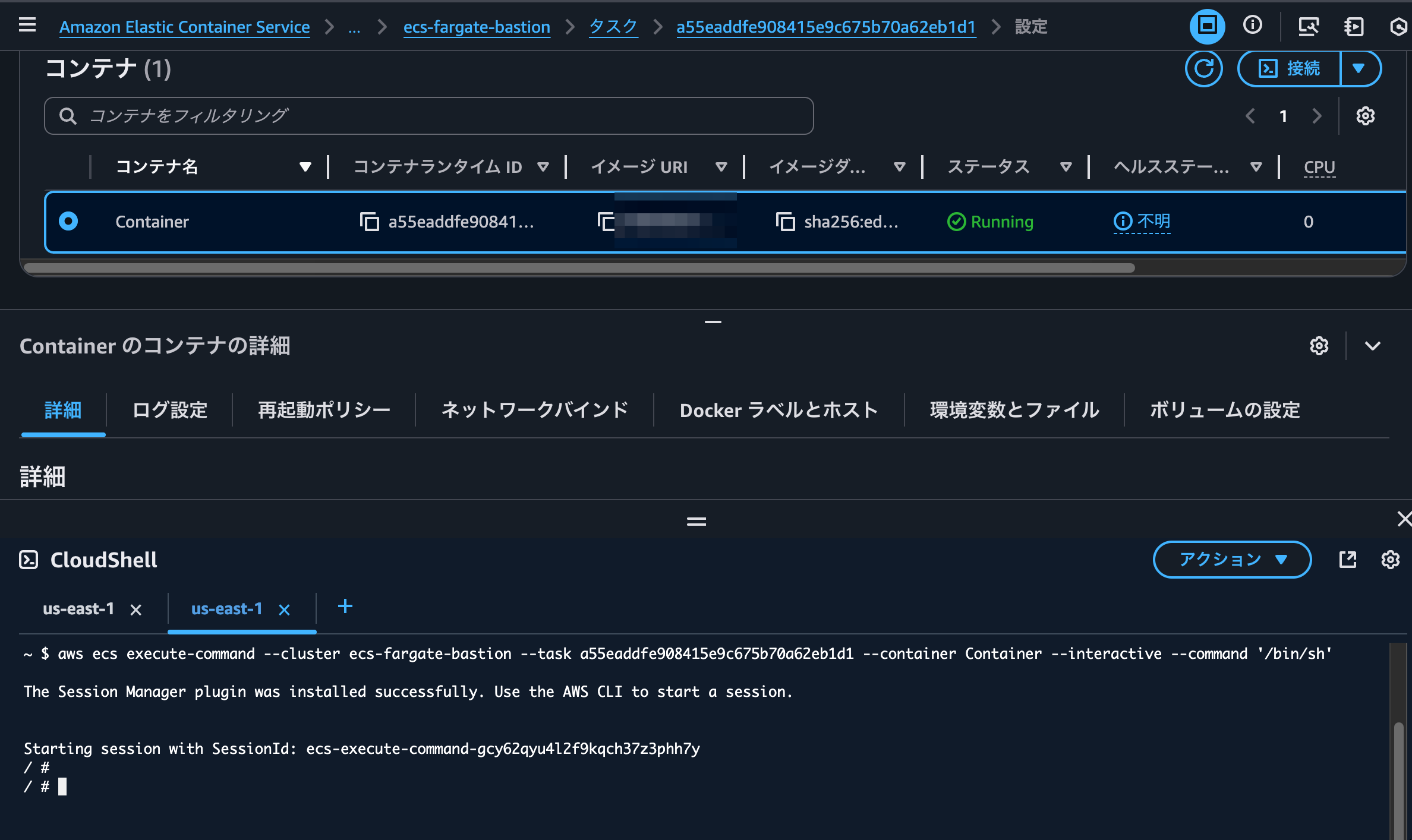The image size is (1412, 840).
Task: Open Amazon Elastic Container Service breadcrumb
Action: point(185,27)
